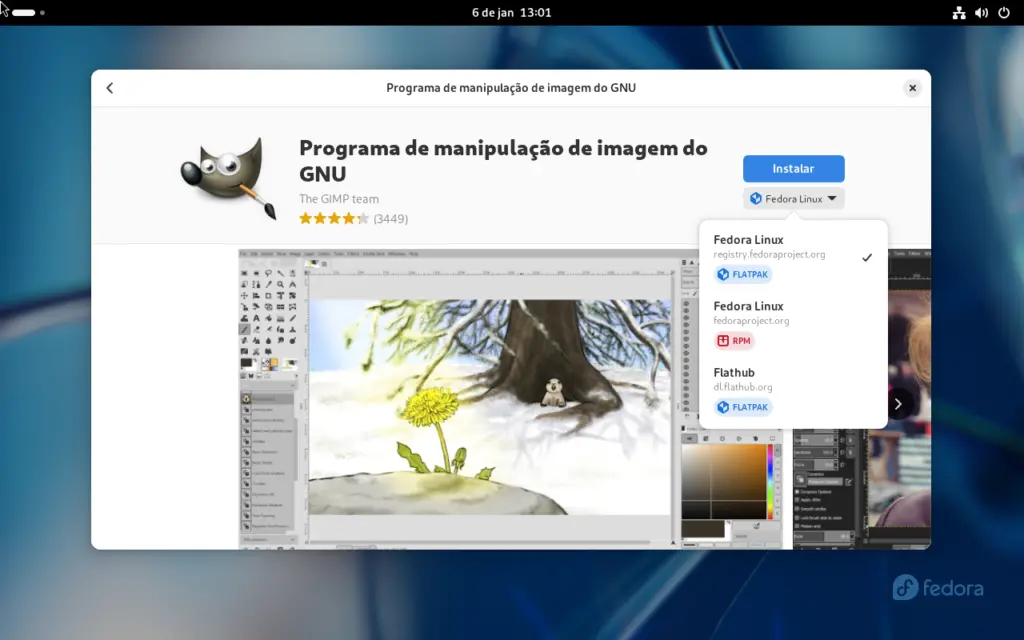Image resolution: width=1024 pixels, height=640 pixels.
Task: Click the checkmark beside the selected source
Action: (x=867, y=257)
